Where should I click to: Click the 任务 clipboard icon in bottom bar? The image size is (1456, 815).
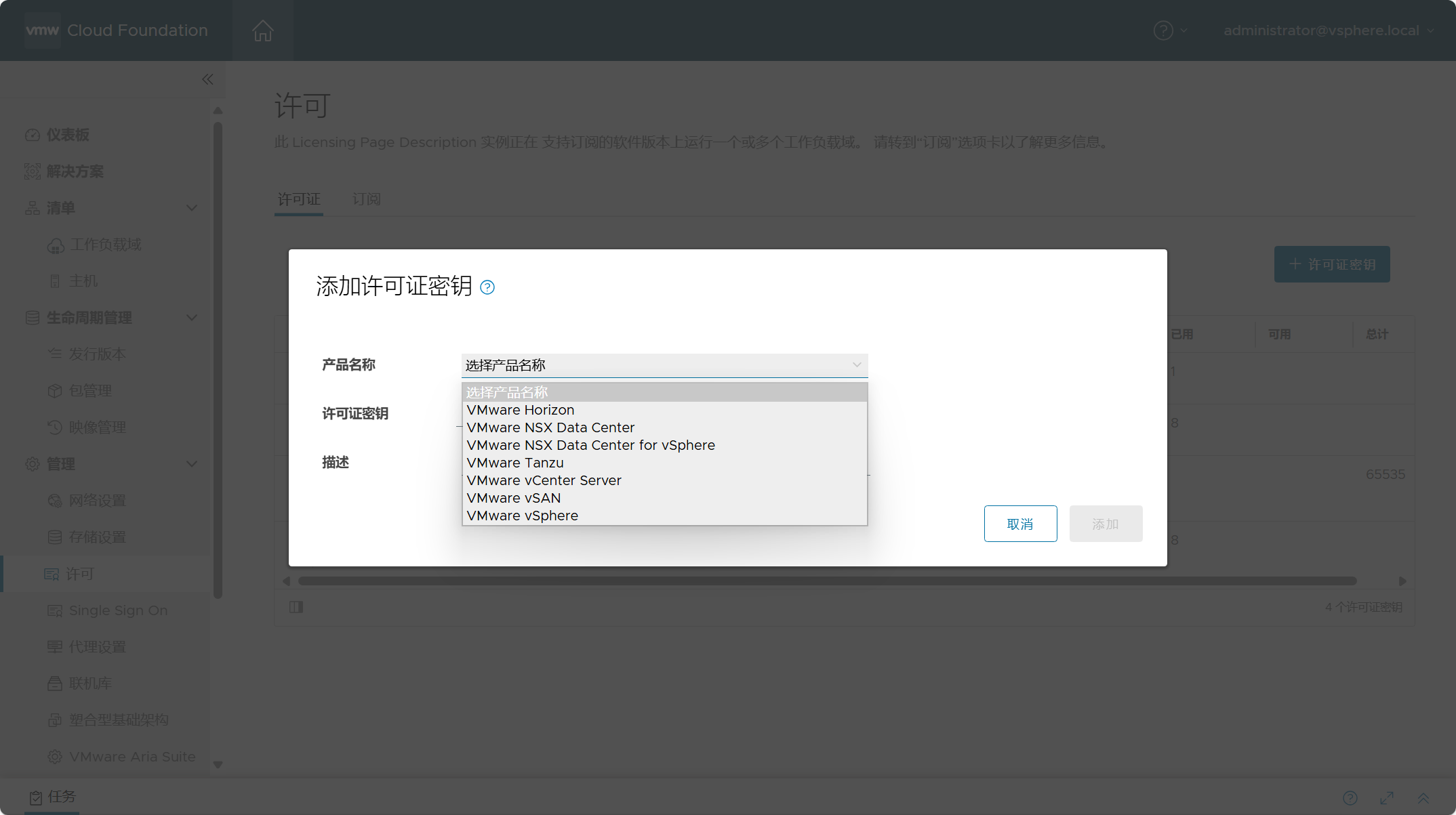point(36,797)
